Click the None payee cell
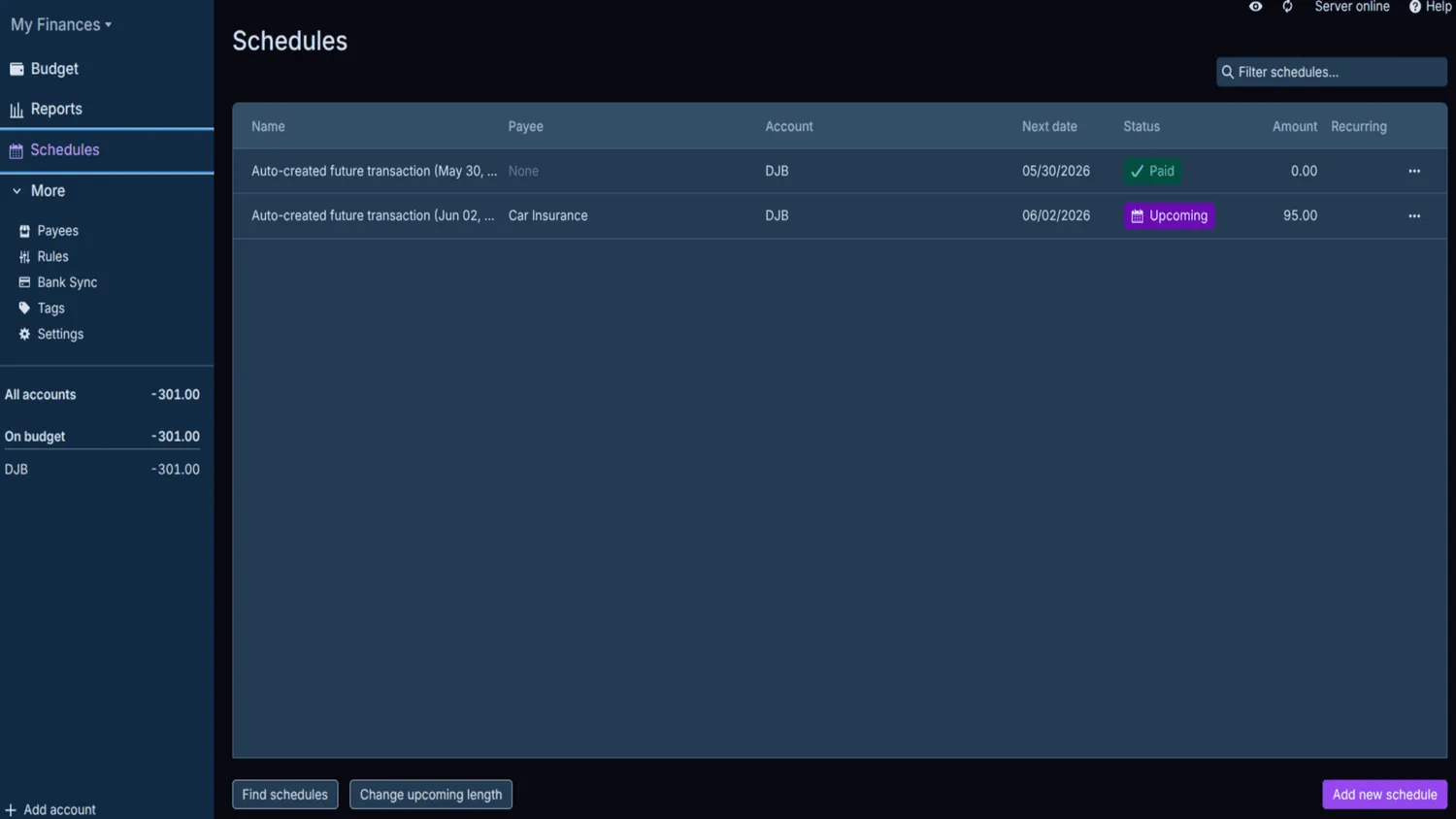The image size is (1456, 819). coord(523,171)
